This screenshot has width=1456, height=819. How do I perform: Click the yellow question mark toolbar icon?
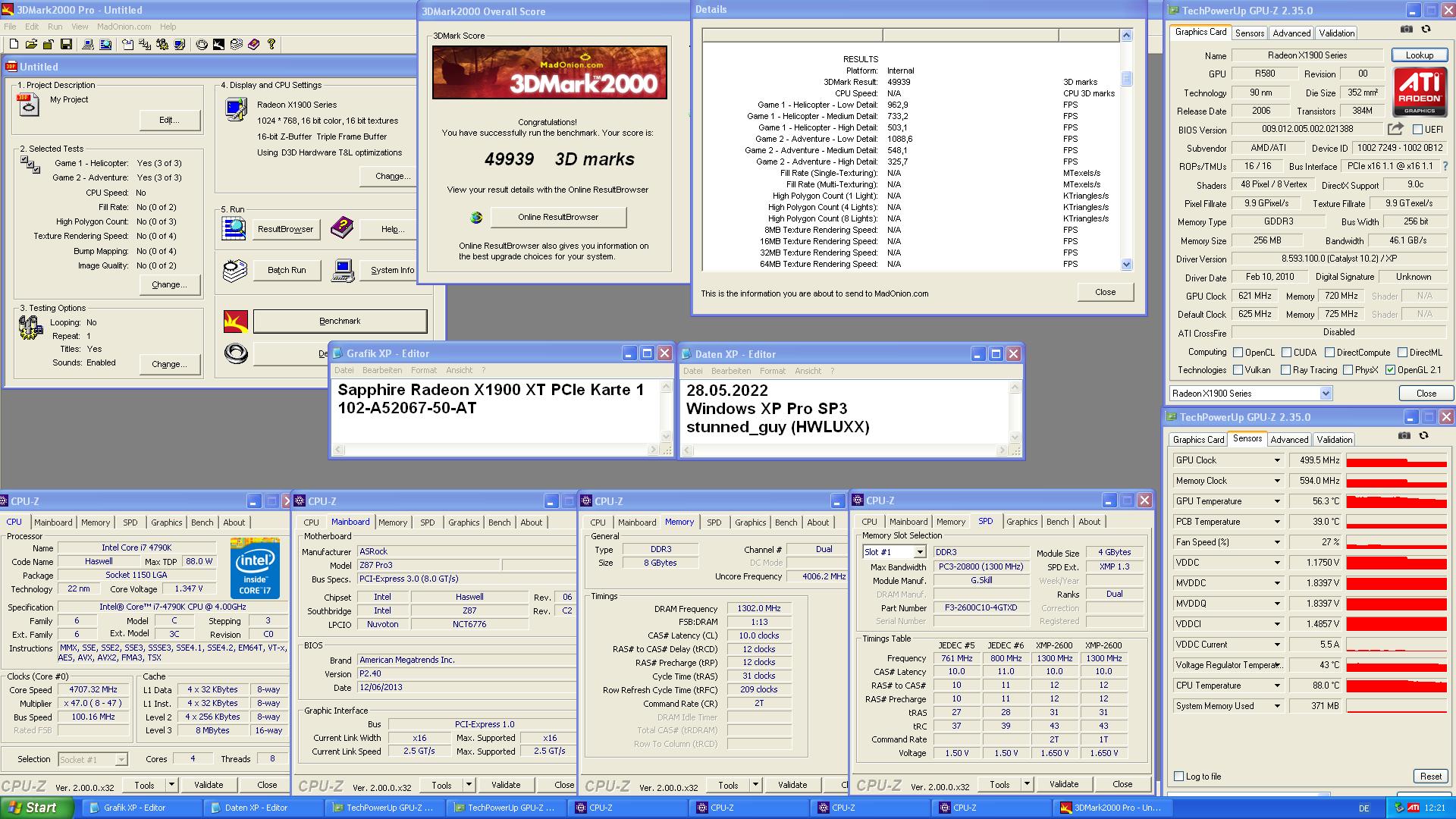(x=271, y=44)
